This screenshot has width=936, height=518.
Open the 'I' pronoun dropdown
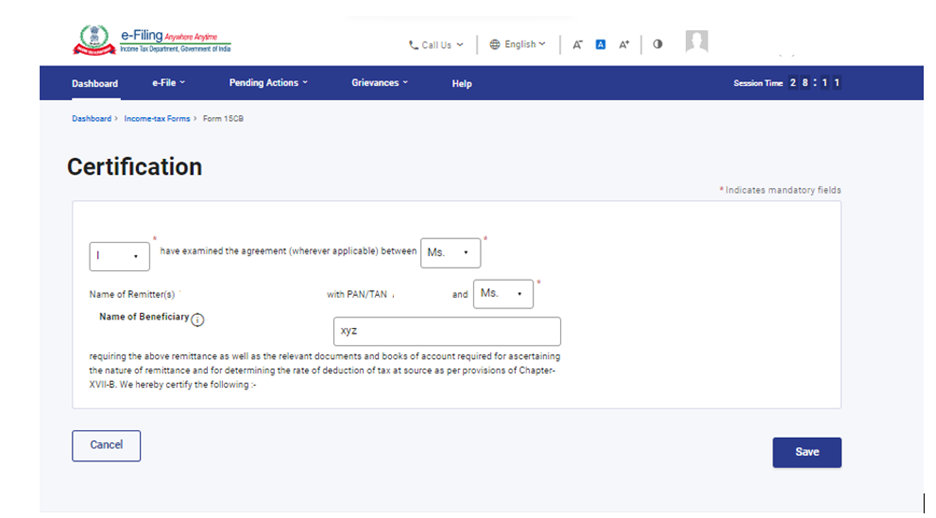click(119, 256)
